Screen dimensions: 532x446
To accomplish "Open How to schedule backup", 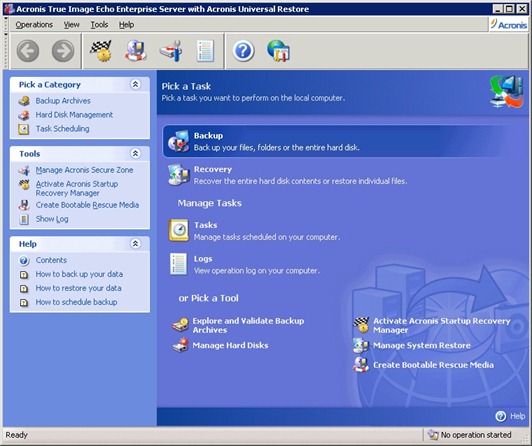I will (x=76, y=302).
